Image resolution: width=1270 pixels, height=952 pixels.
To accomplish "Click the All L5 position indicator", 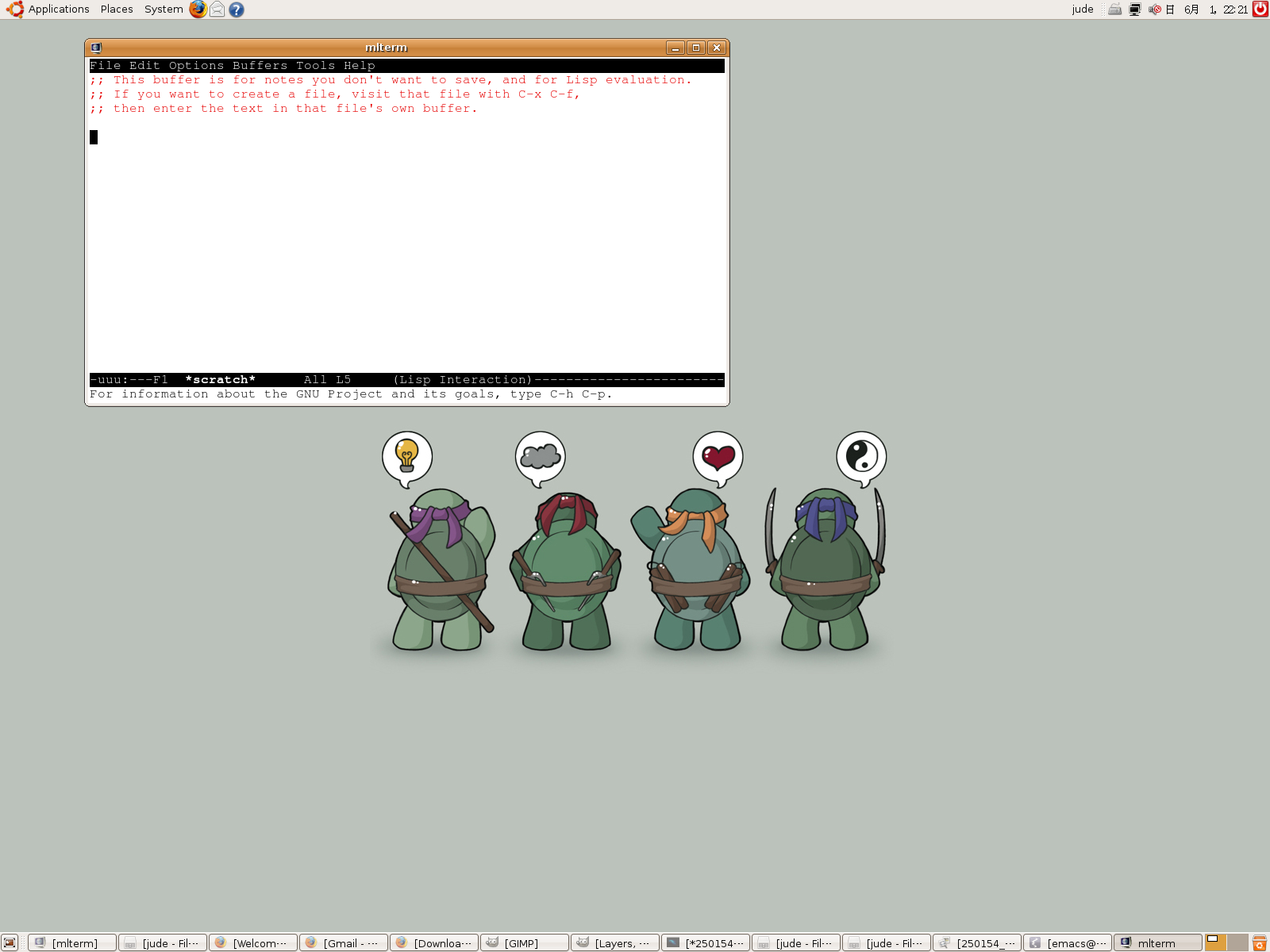I will (x=328, y=380).
